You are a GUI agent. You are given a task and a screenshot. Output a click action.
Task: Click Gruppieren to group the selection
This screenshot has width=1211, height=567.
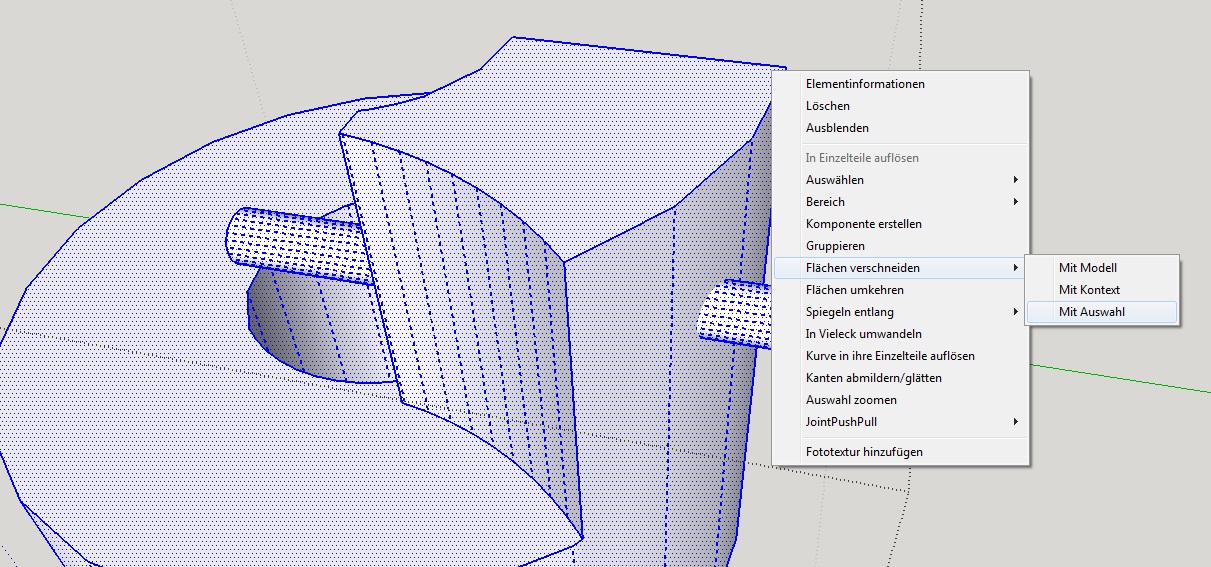click(x=835, y=246)
